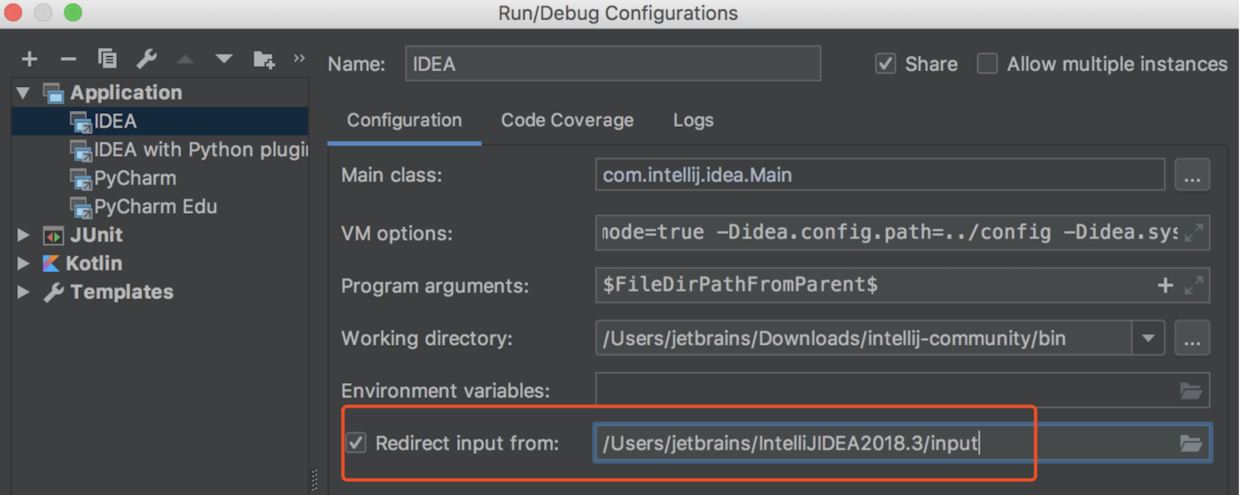The height and width of the screenshot is (495, 1240).
Task: Click into the Name field
Action: [613, 64]
